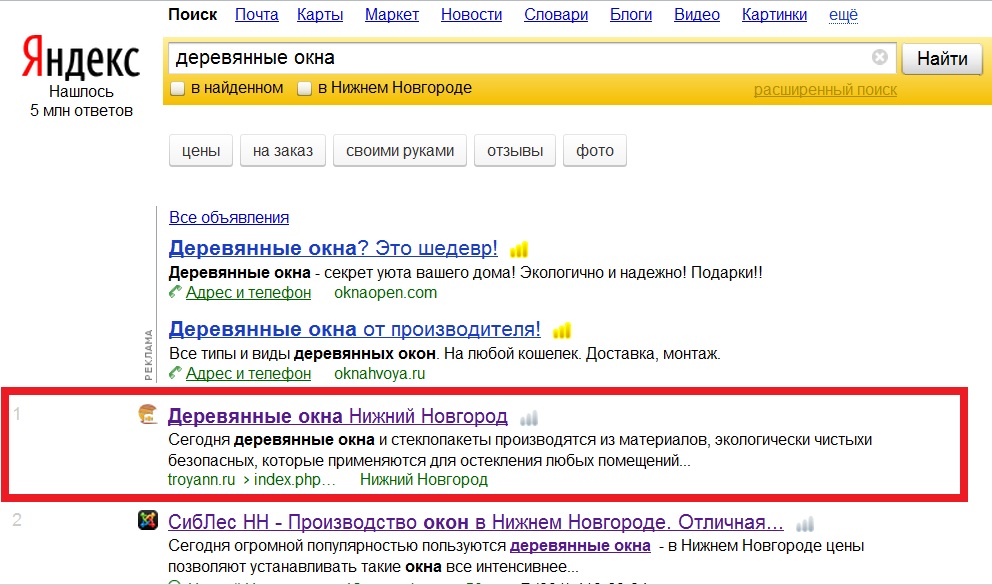Open ad 'Деревянные окна? Это шедевр!'
This screenshot has height=585, width=992.
333,248
